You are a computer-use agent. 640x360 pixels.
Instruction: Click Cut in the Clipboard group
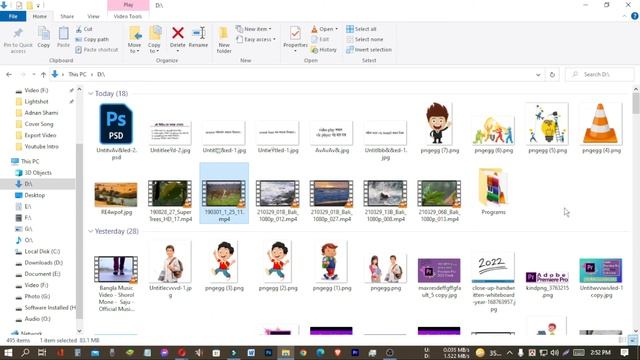coord(84,29)
